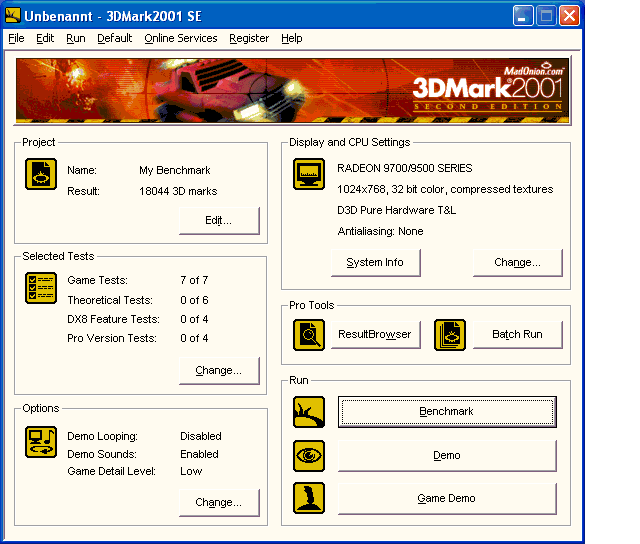Click 'D3D Pure Hardware T&L' text
This screenshot has width=640, height=544.
tap(396, 210)
